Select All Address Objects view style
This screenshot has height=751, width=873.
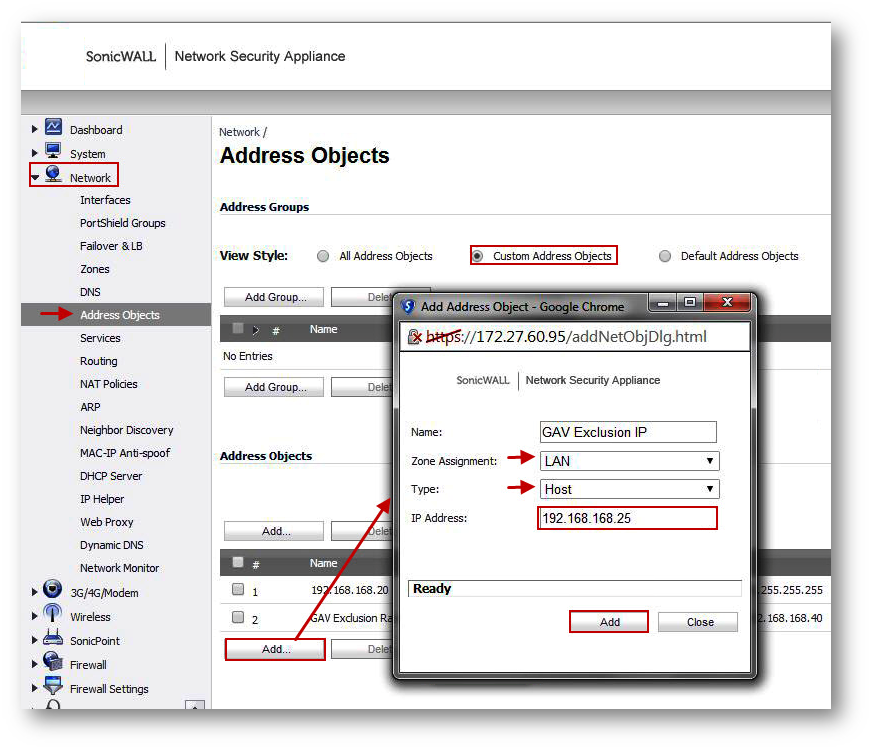(x=323, y=256)
